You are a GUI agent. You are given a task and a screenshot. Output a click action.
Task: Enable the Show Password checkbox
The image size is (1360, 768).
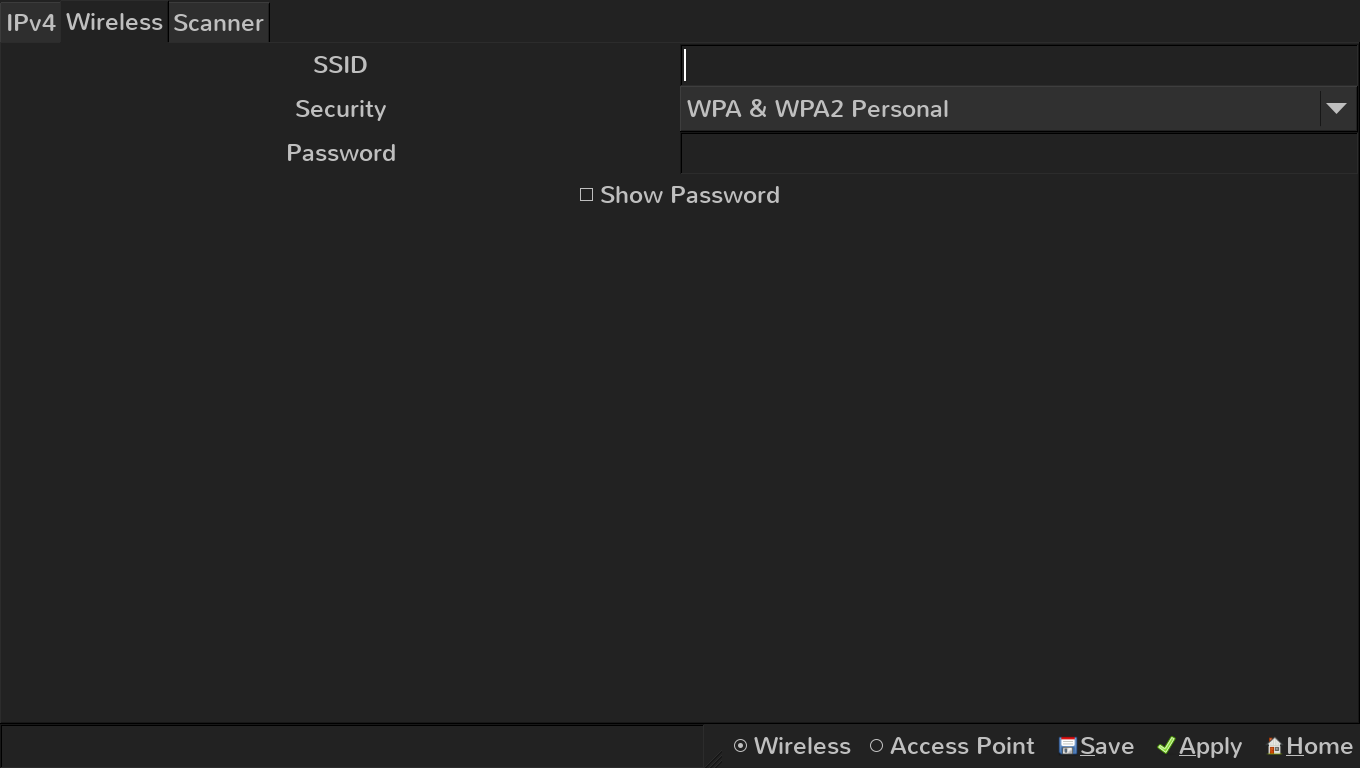pyautogui.click(x=587, y=195)
